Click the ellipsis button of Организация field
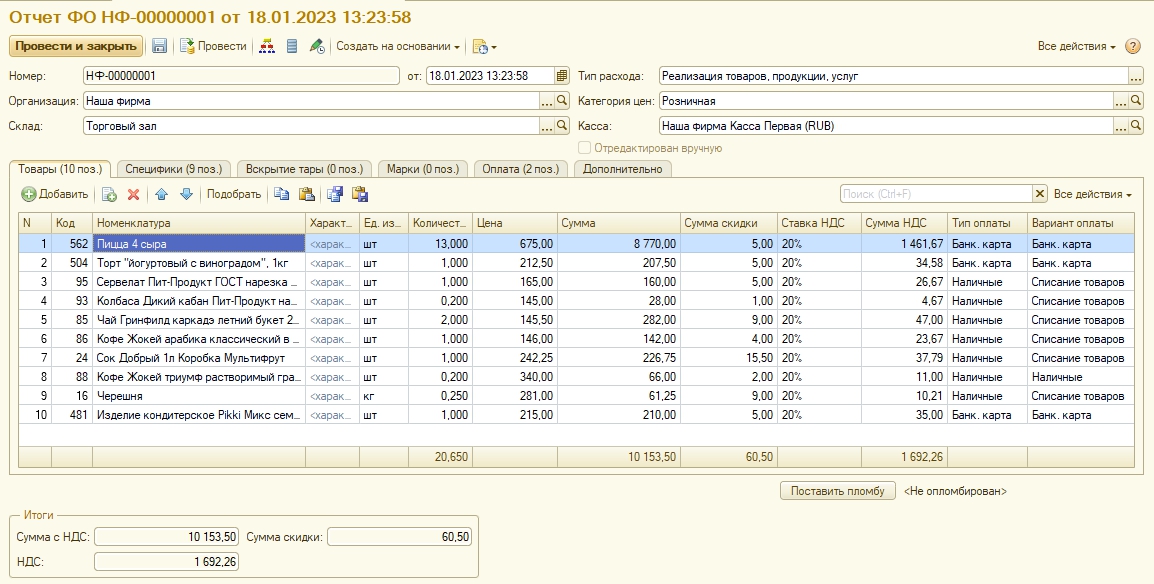This screenshot has width=1154, height=584. pyautogui.click(x=546, y=101)
